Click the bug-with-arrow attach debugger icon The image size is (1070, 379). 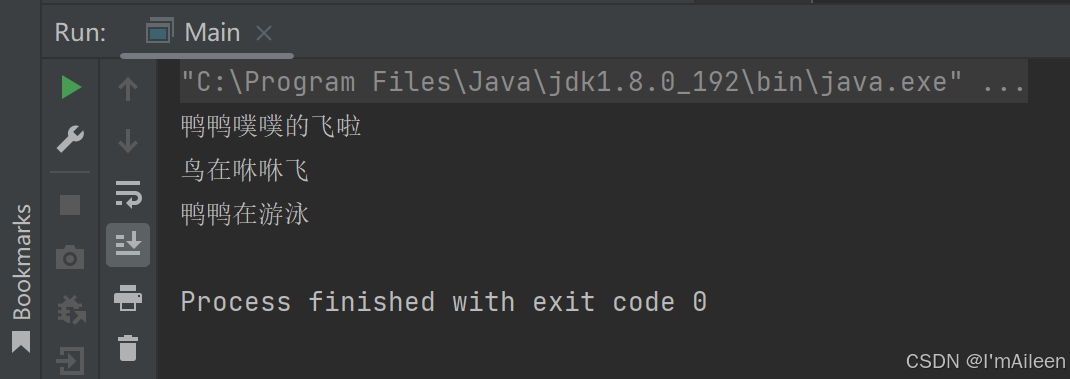pos(70,309)
